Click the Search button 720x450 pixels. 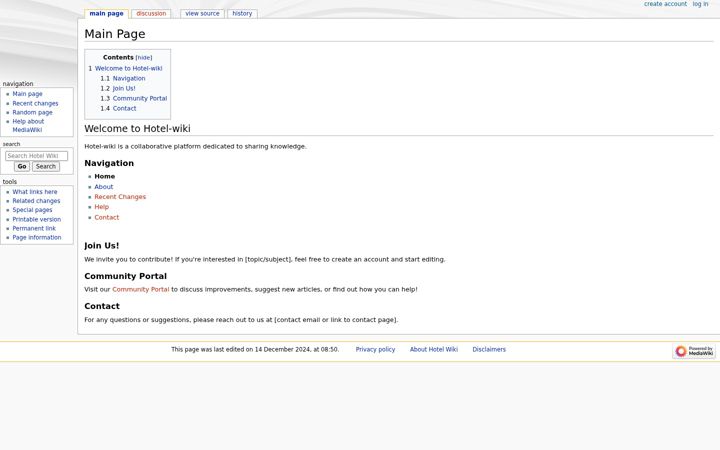[x=45, y=167]
